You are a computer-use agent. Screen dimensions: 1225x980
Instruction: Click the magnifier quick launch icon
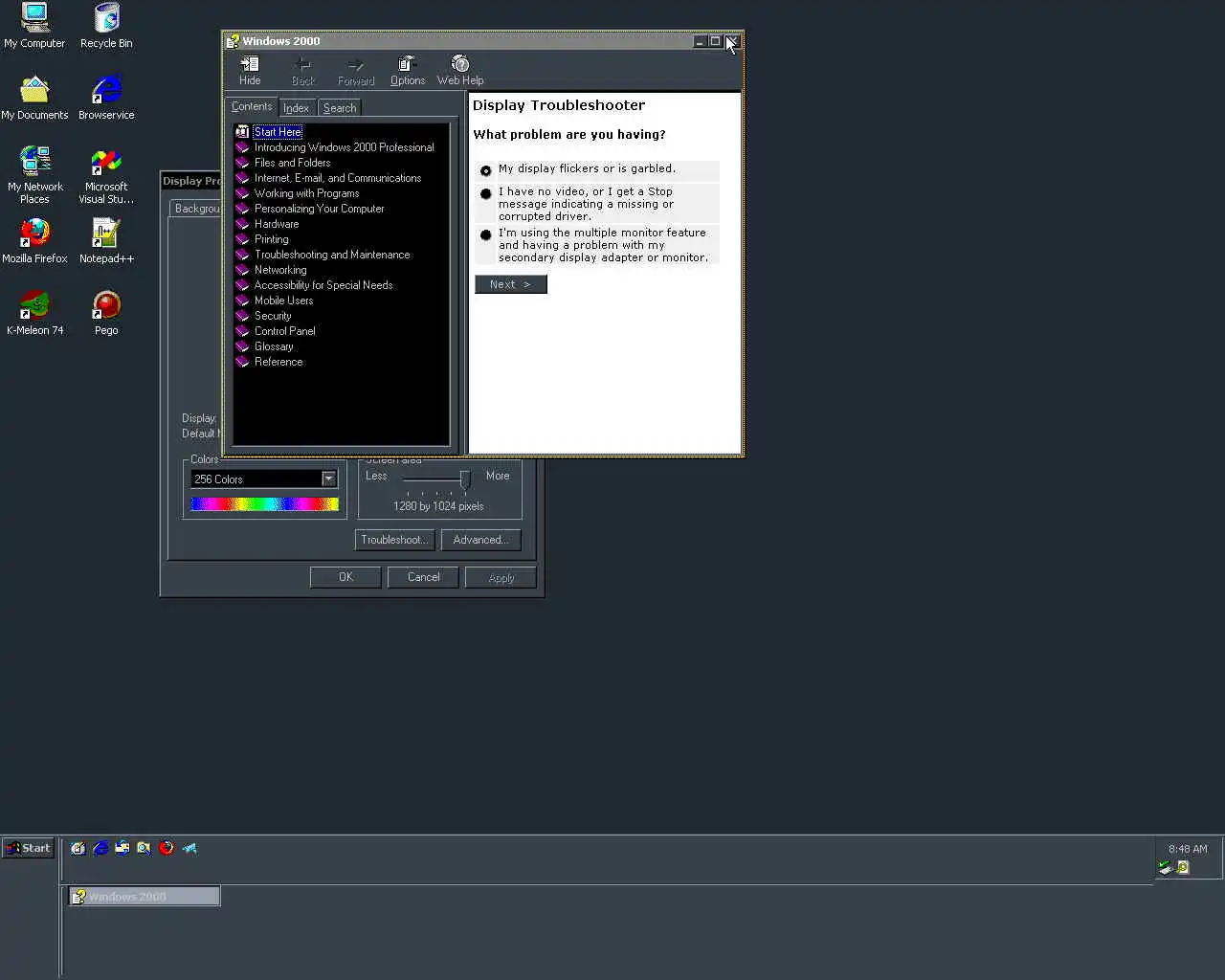click(145, 848)
